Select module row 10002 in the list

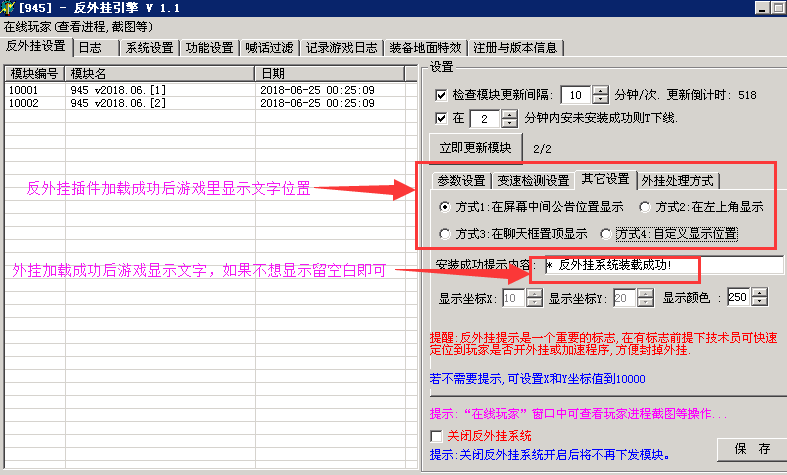130,103
